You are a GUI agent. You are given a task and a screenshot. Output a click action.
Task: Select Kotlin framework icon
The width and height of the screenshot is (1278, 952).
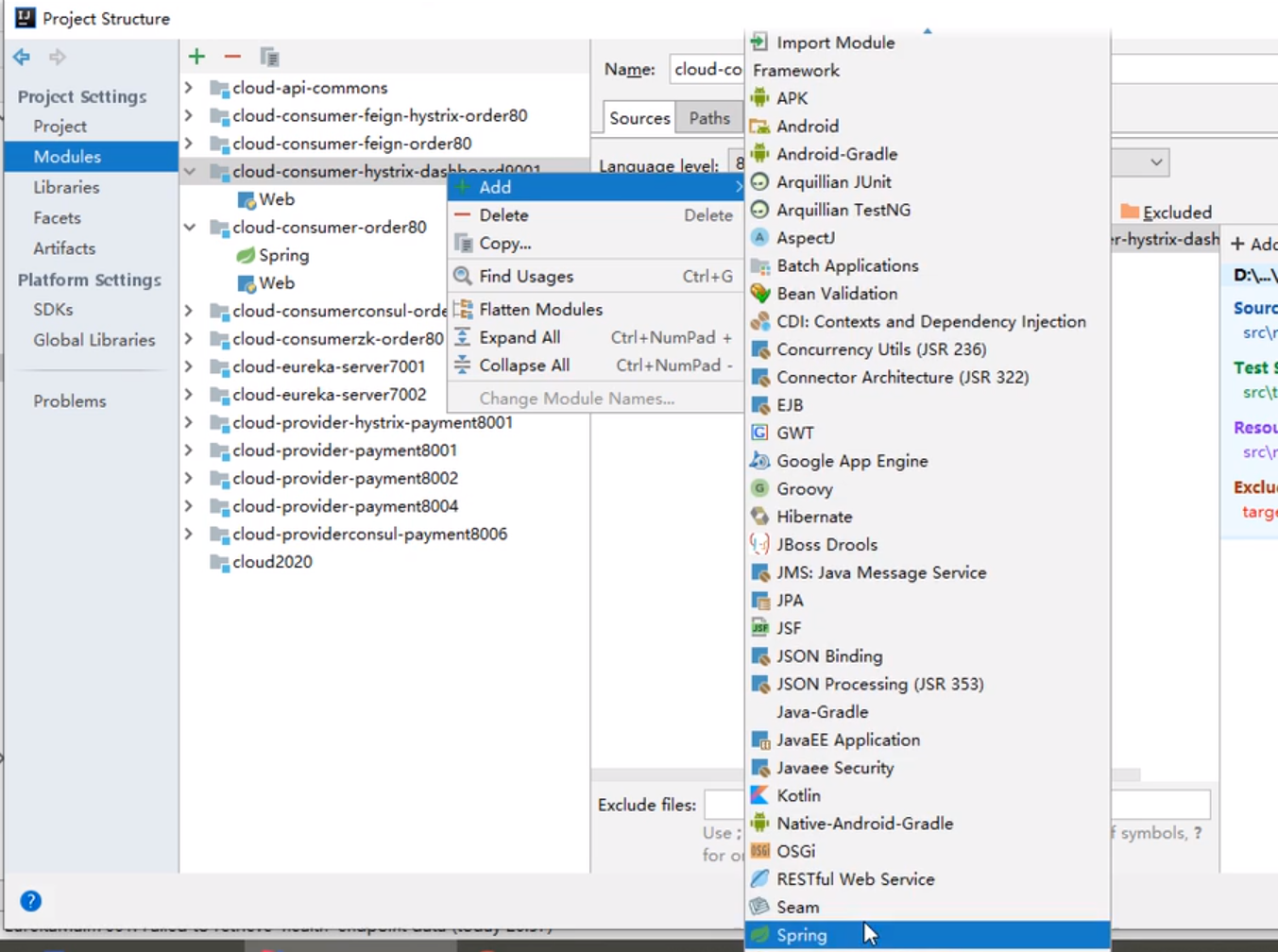pos(759,795)
